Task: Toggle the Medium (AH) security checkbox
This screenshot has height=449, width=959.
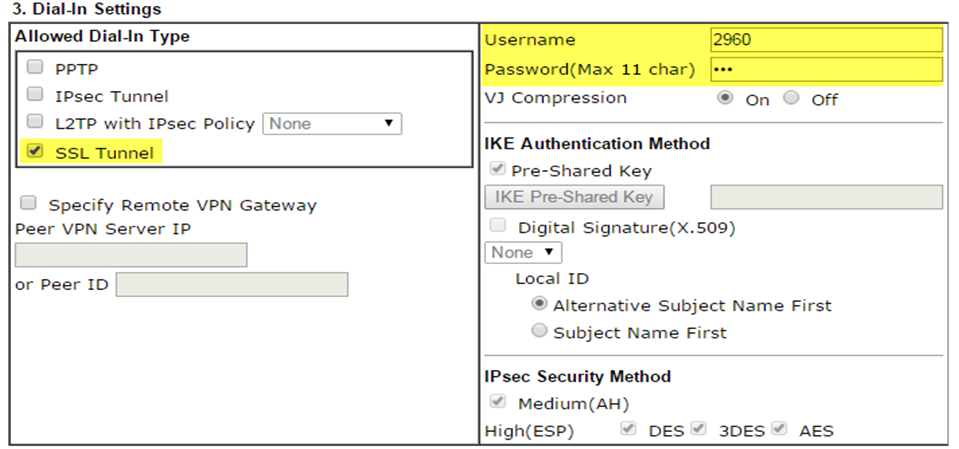Action: tap(498, 403)
